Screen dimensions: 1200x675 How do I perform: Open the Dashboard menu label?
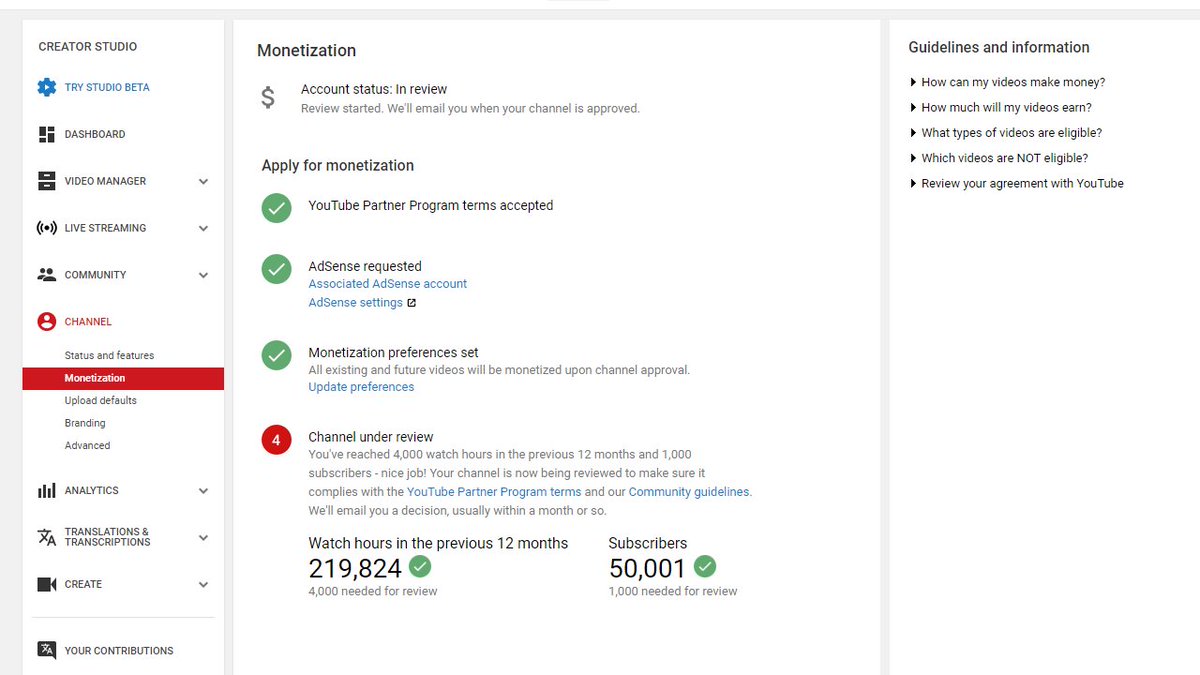click(95, 134)
